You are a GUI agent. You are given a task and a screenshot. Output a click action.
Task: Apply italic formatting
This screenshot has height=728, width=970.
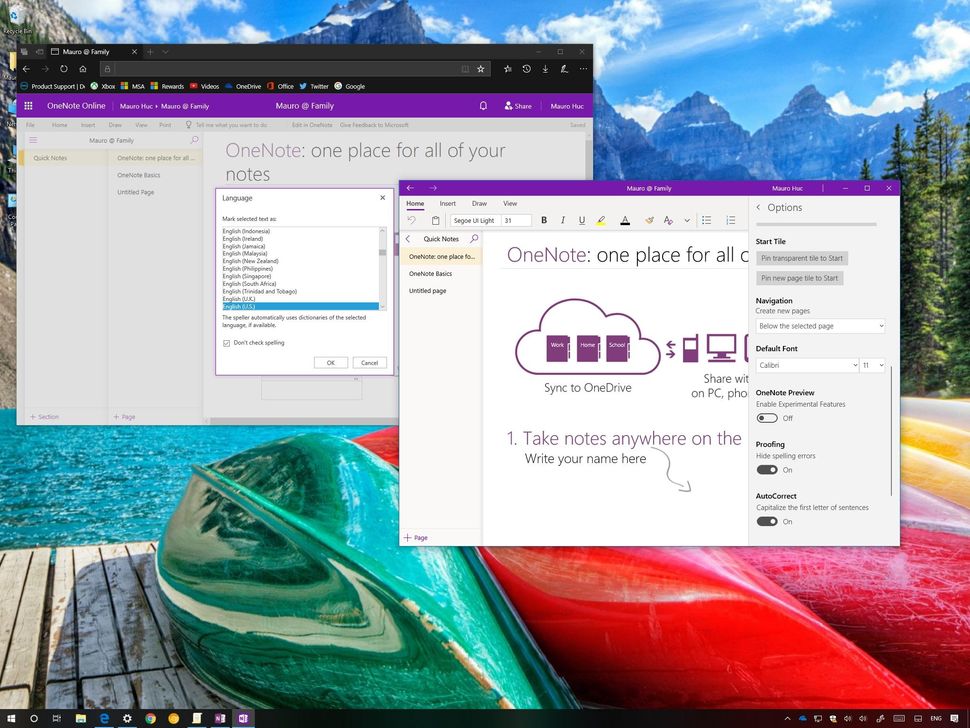[563, 220]
